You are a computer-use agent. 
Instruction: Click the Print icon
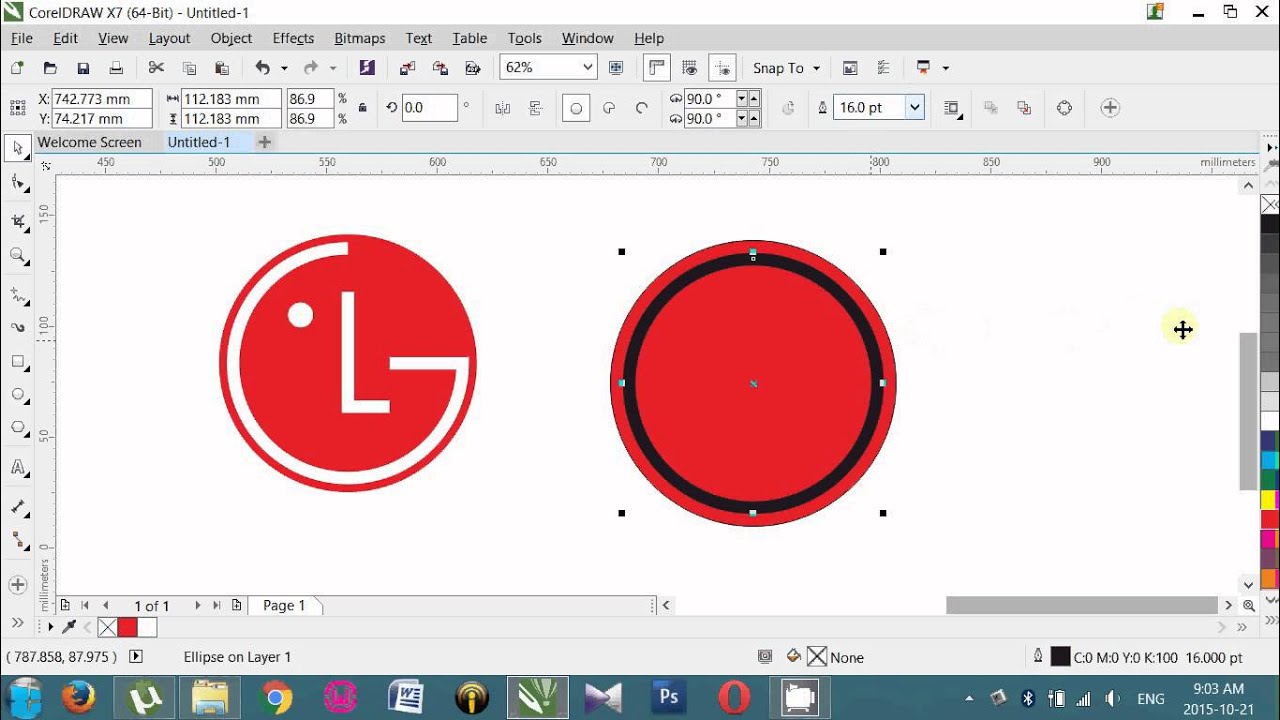[x=116, y=68]
